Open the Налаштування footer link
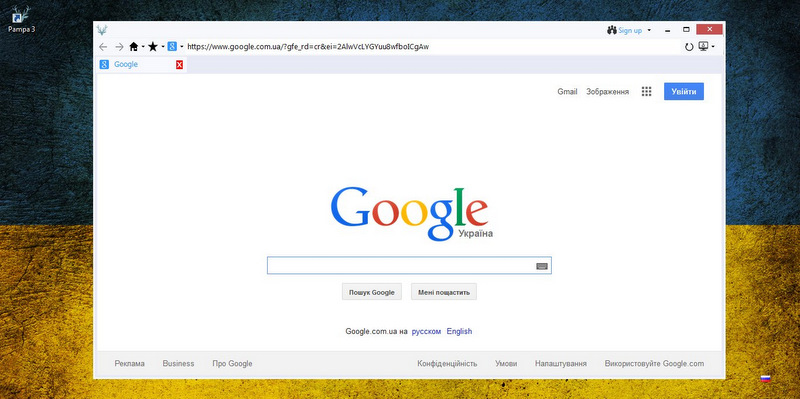The height and width of the screenshot is (399, 800). click(x=561, y=364)
